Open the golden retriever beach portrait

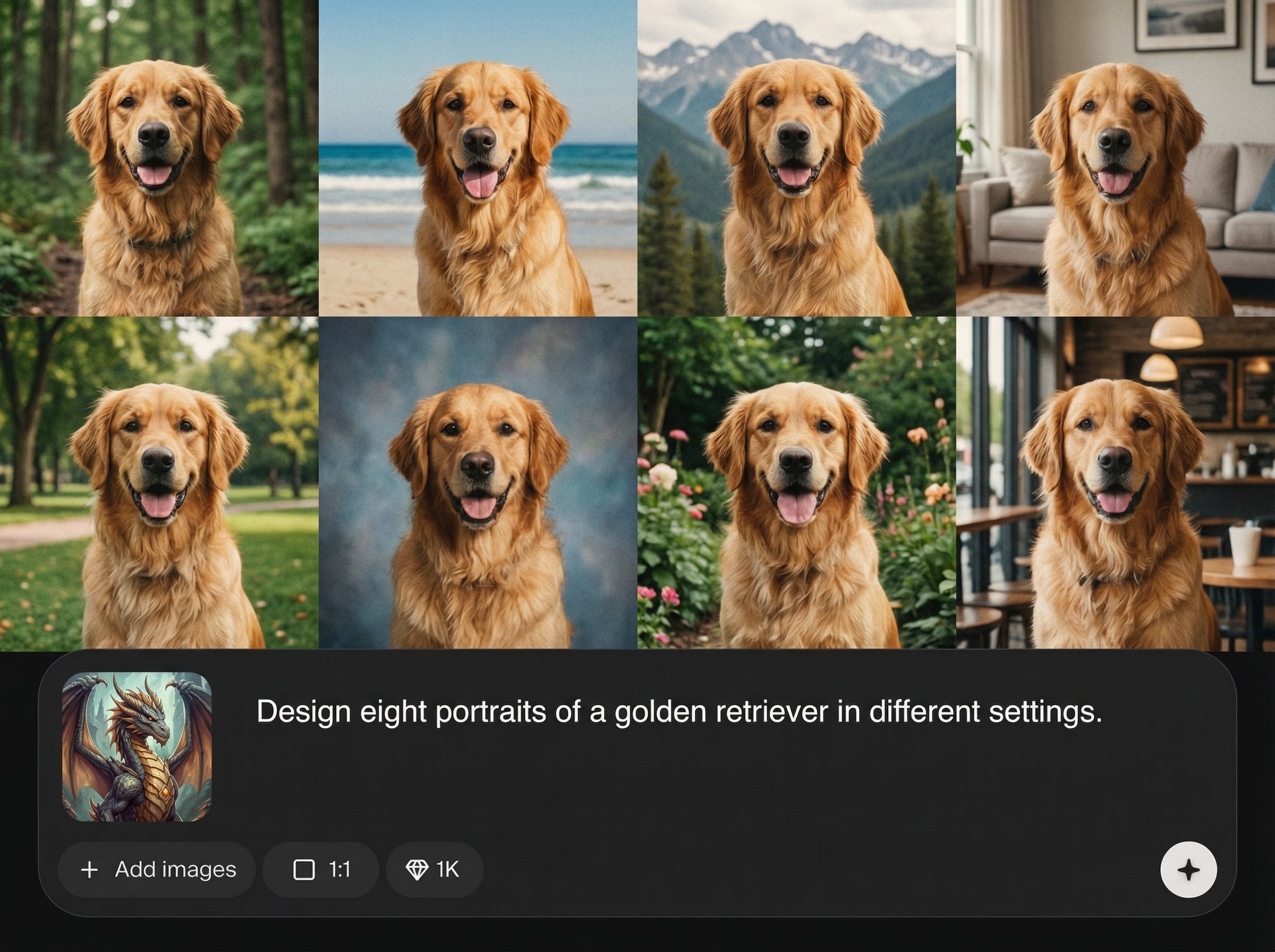click(478, 158)
